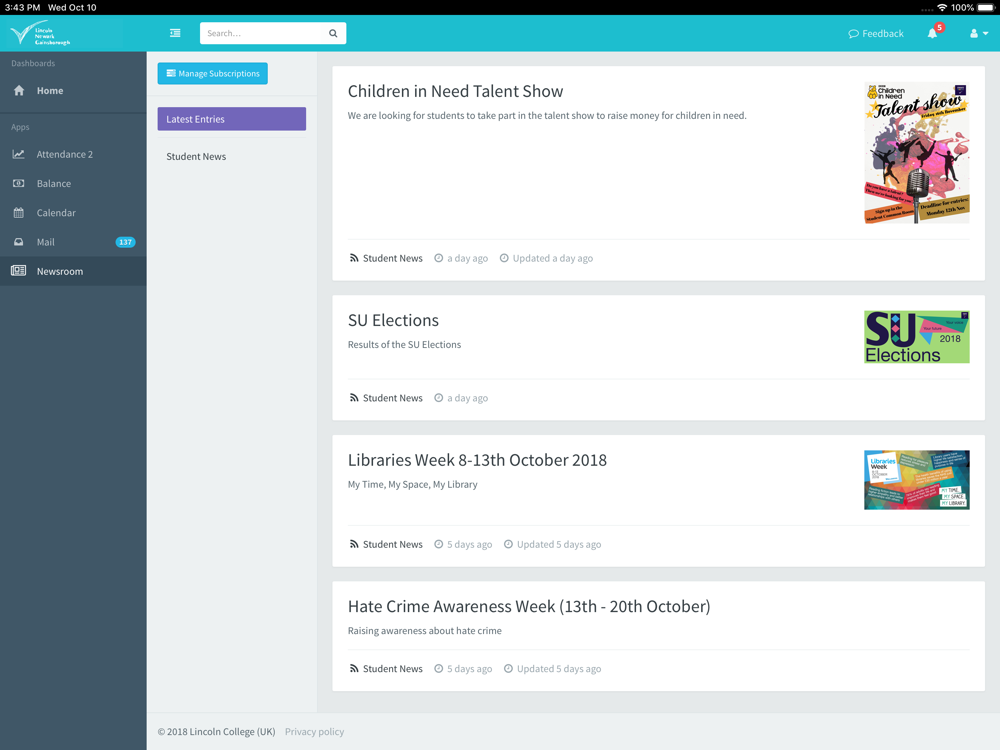Click the Manage Subscriptions button

point(212,73)
